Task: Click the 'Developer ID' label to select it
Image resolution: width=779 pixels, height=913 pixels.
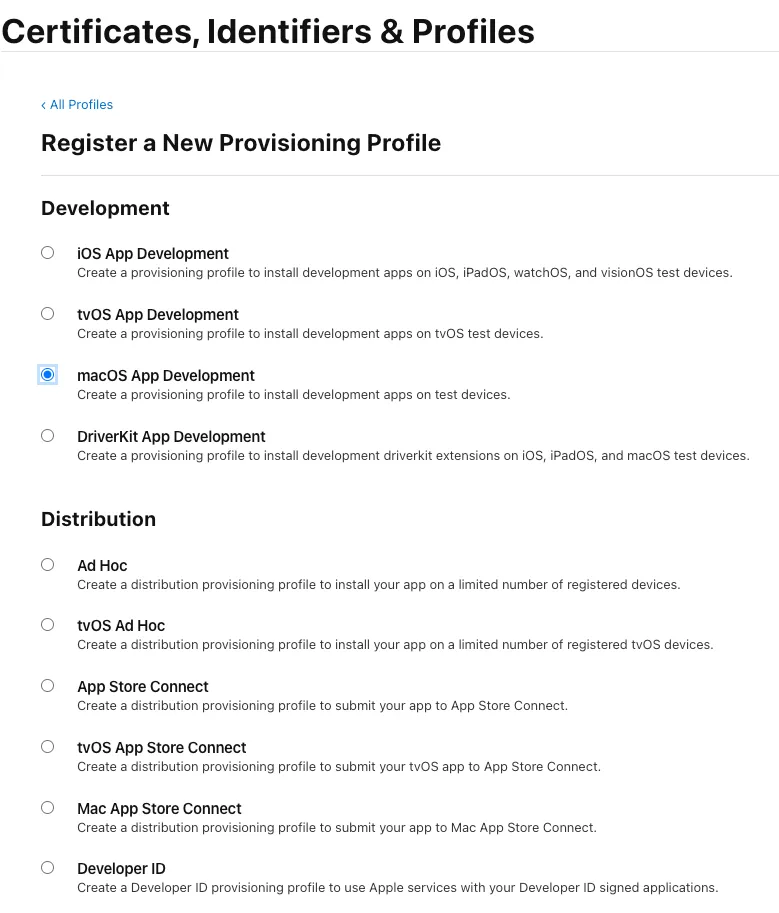Action: point(121,868)
